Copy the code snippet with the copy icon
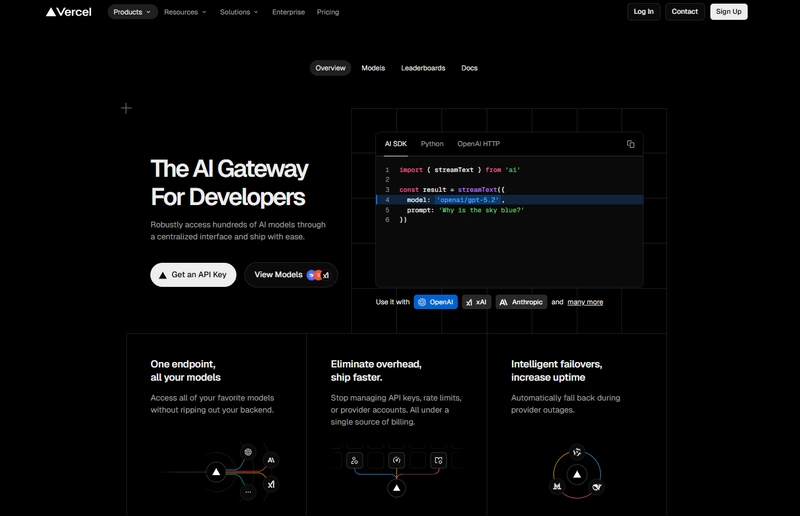The height and width of the screenshot is (516, 800). coord(630,144)
